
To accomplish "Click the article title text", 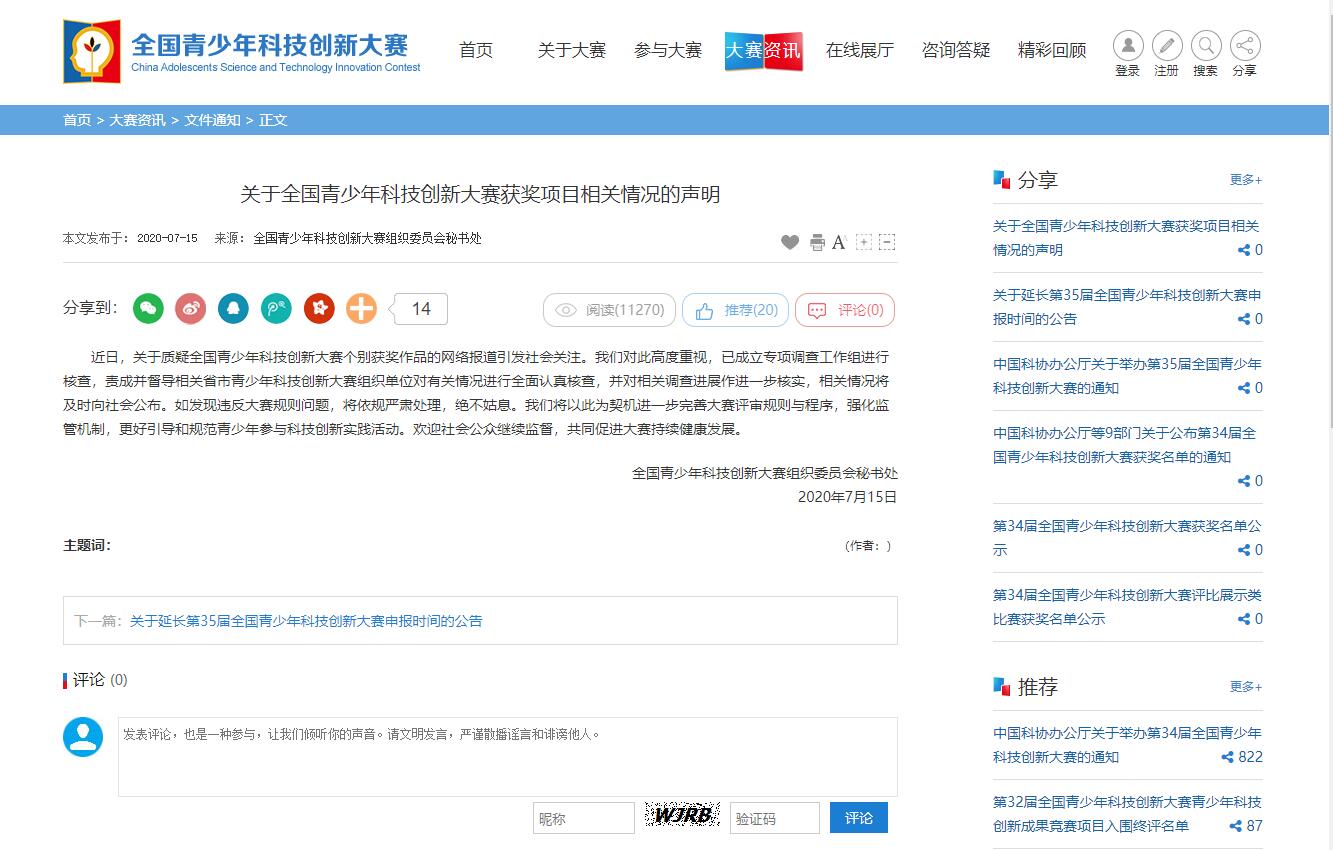I will pos(480,194).
